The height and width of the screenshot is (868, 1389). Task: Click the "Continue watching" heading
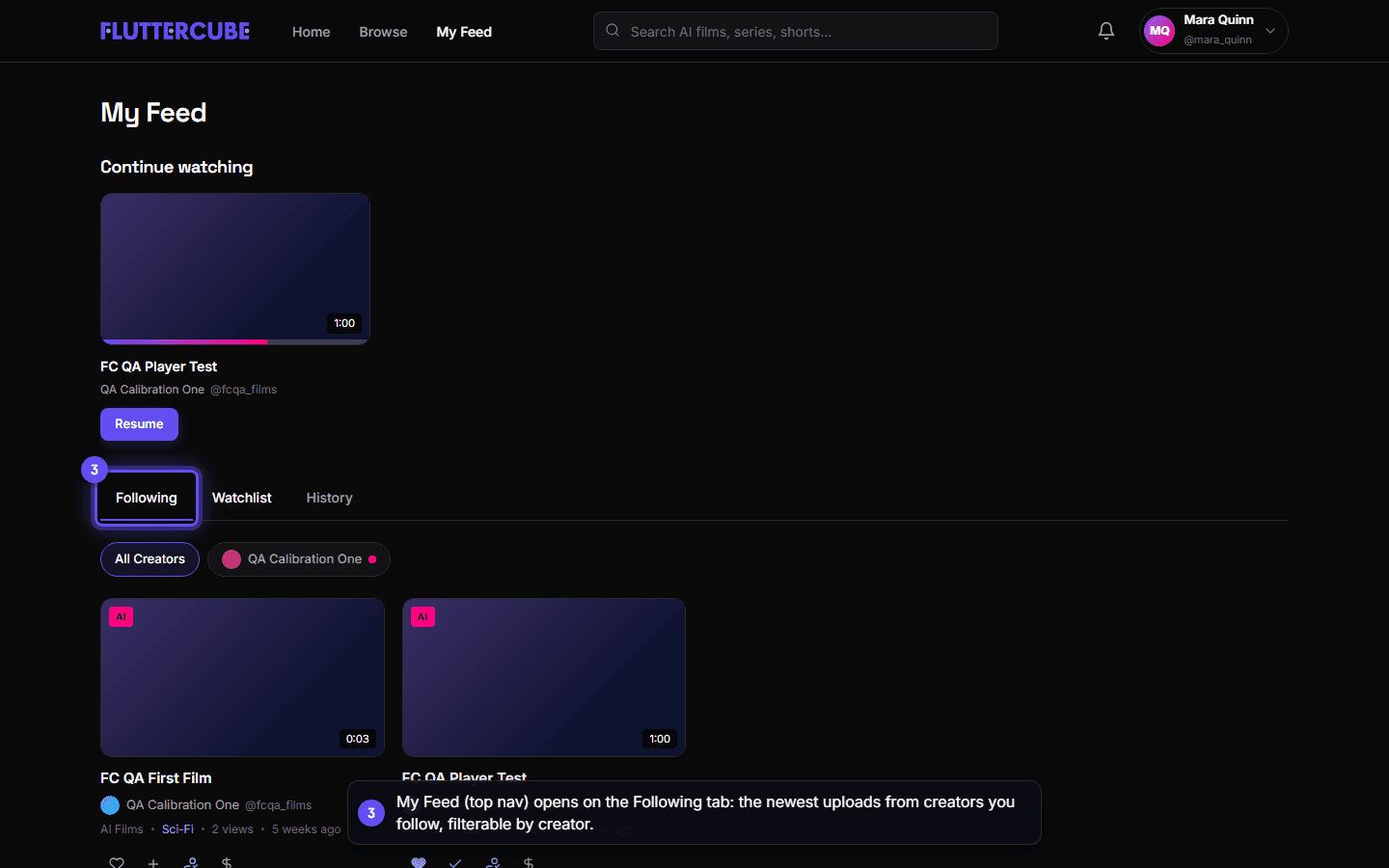177,167
